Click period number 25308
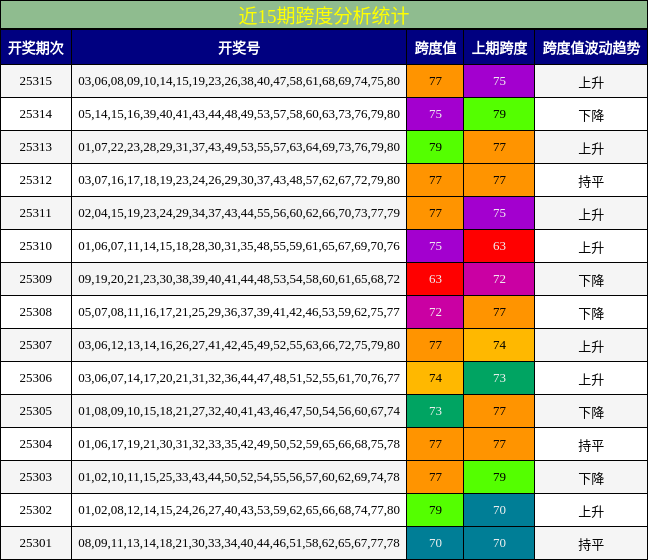648x560 pixels. [x=36, y=312]
